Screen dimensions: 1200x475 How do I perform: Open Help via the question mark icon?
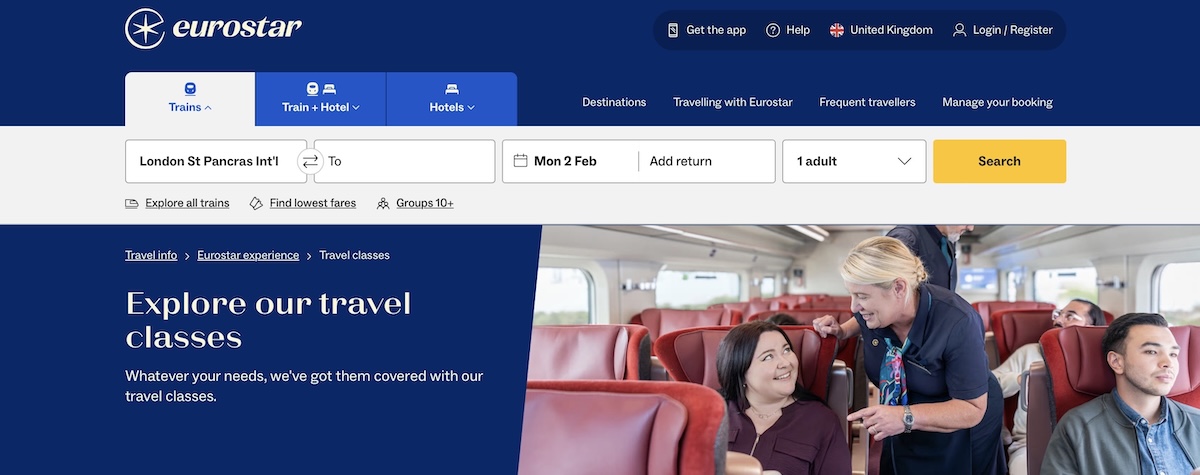click(773, 30)
